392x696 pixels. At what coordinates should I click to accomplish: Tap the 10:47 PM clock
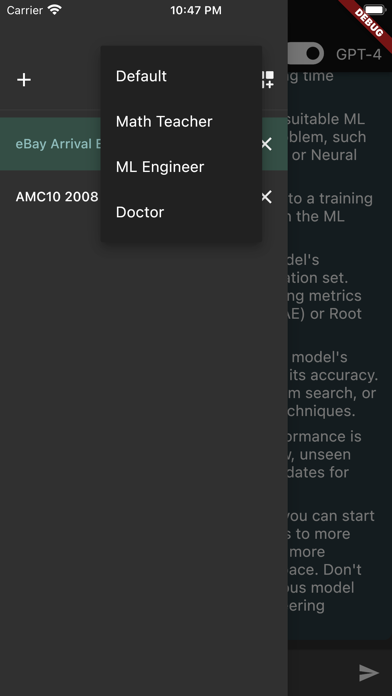(x=196, y=10)
